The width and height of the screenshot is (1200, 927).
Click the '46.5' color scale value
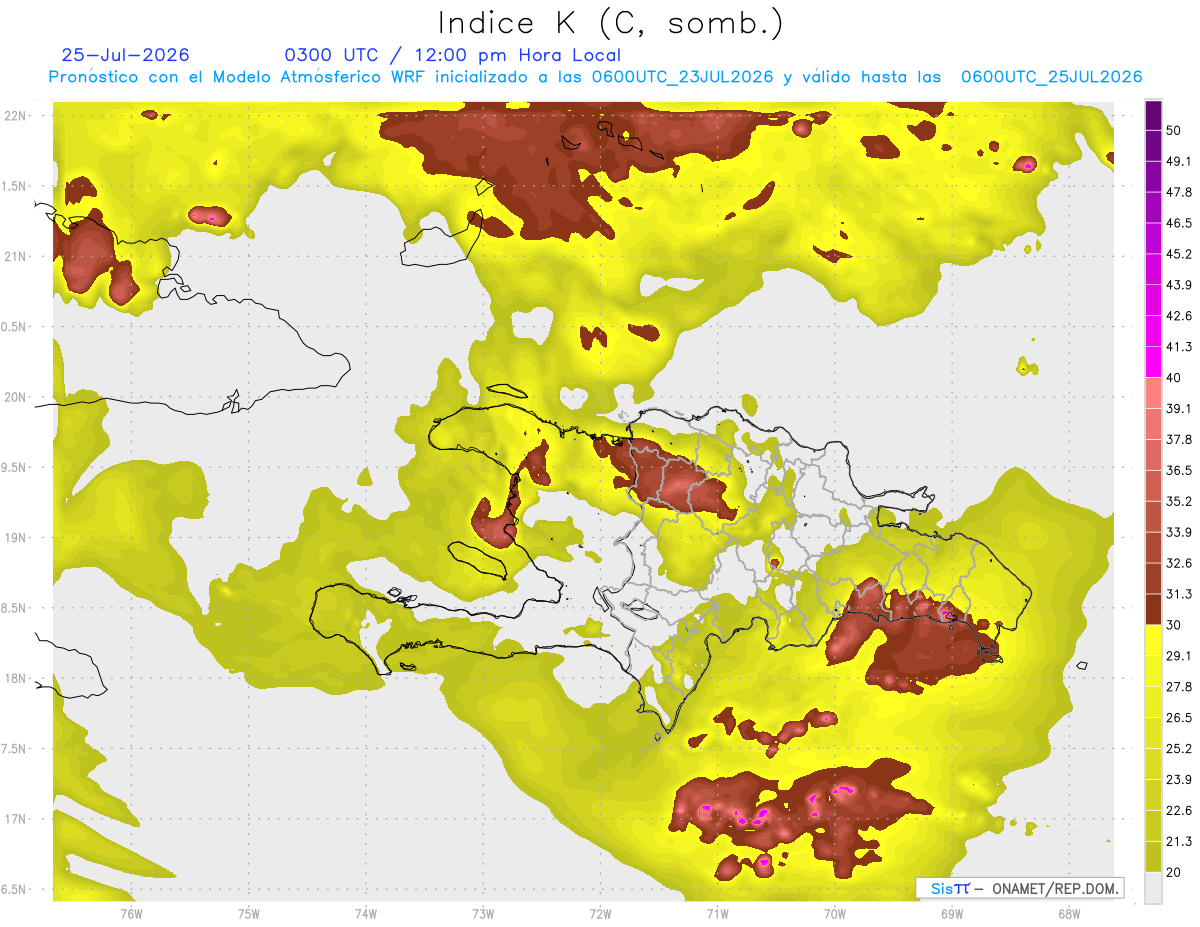[1179, 223]
